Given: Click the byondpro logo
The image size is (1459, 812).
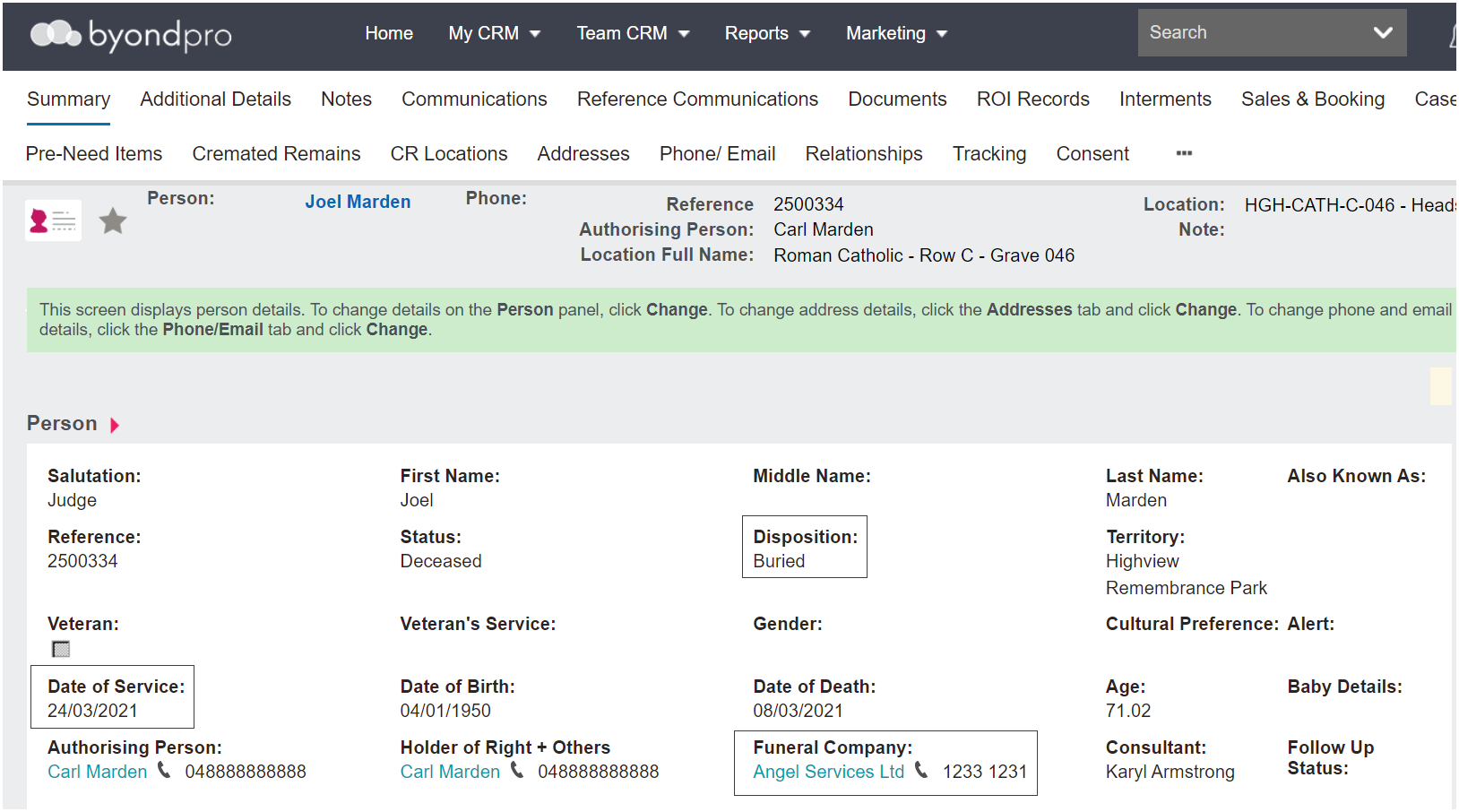Looking at the screenshot, I should 131,35.
